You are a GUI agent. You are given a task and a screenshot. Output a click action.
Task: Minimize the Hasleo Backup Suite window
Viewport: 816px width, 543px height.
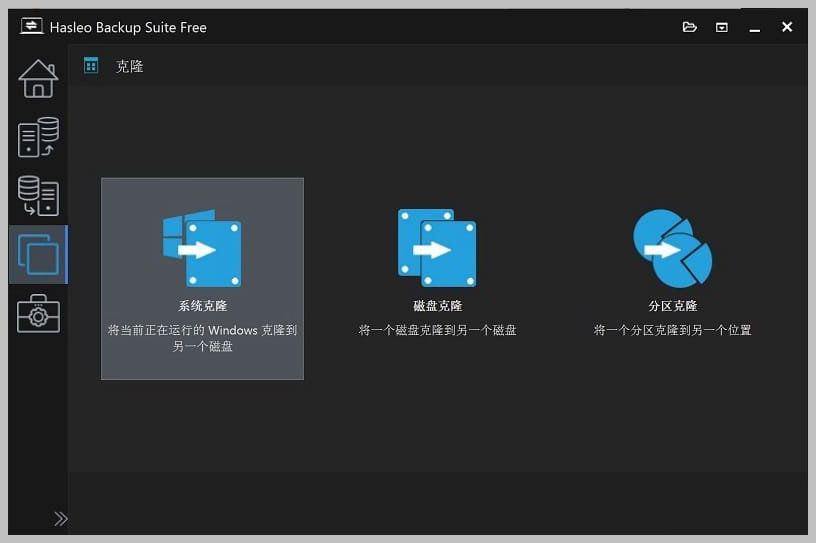[x=754, y=27]
